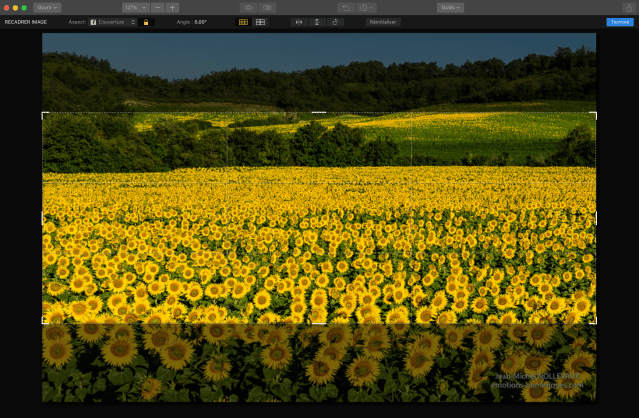Screen dimensions: 639x418
Task: Open the Ouvrir dropdown menu
Action: [47, 7]
